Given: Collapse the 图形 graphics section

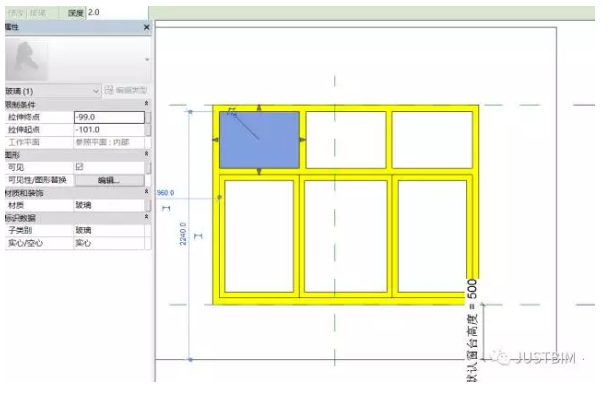Looking at the screenshot, I should [x=146, y=154].
